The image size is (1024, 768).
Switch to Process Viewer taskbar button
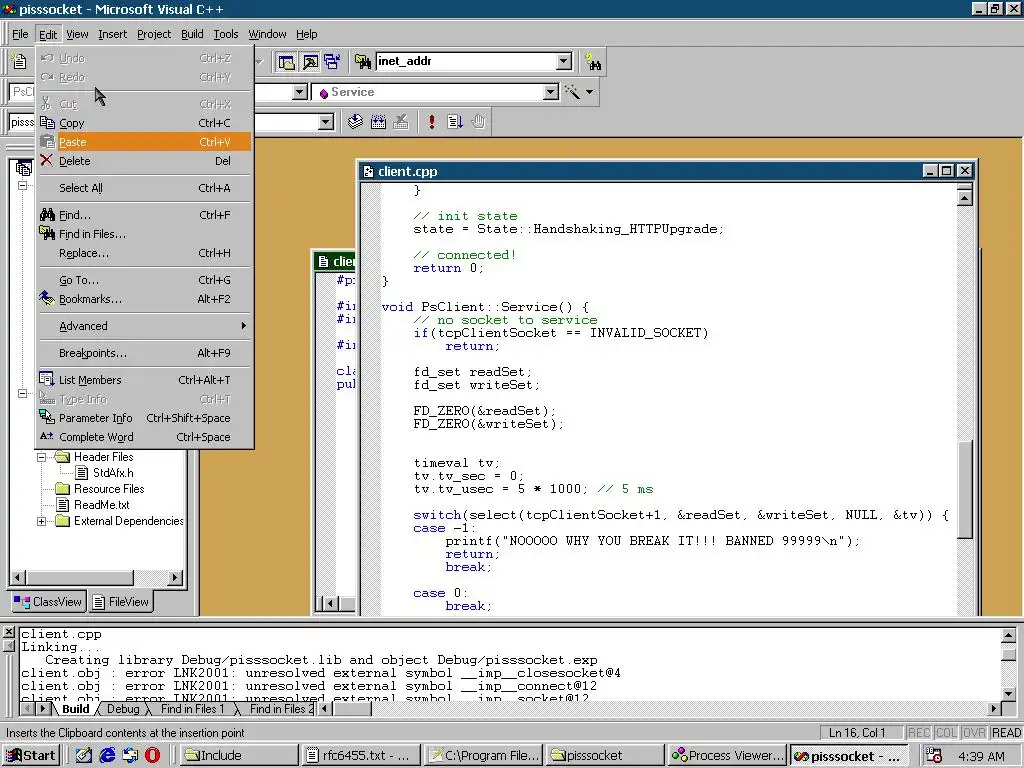(728, 756)
